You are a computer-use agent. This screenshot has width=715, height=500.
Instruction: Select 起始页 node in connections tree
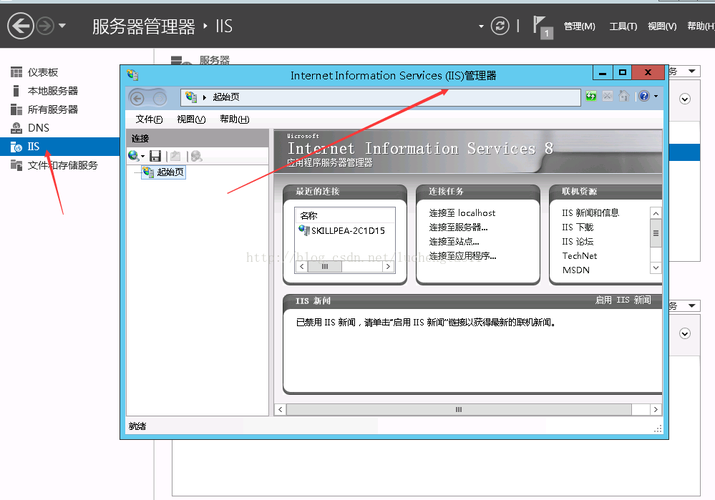pos(164,172)
